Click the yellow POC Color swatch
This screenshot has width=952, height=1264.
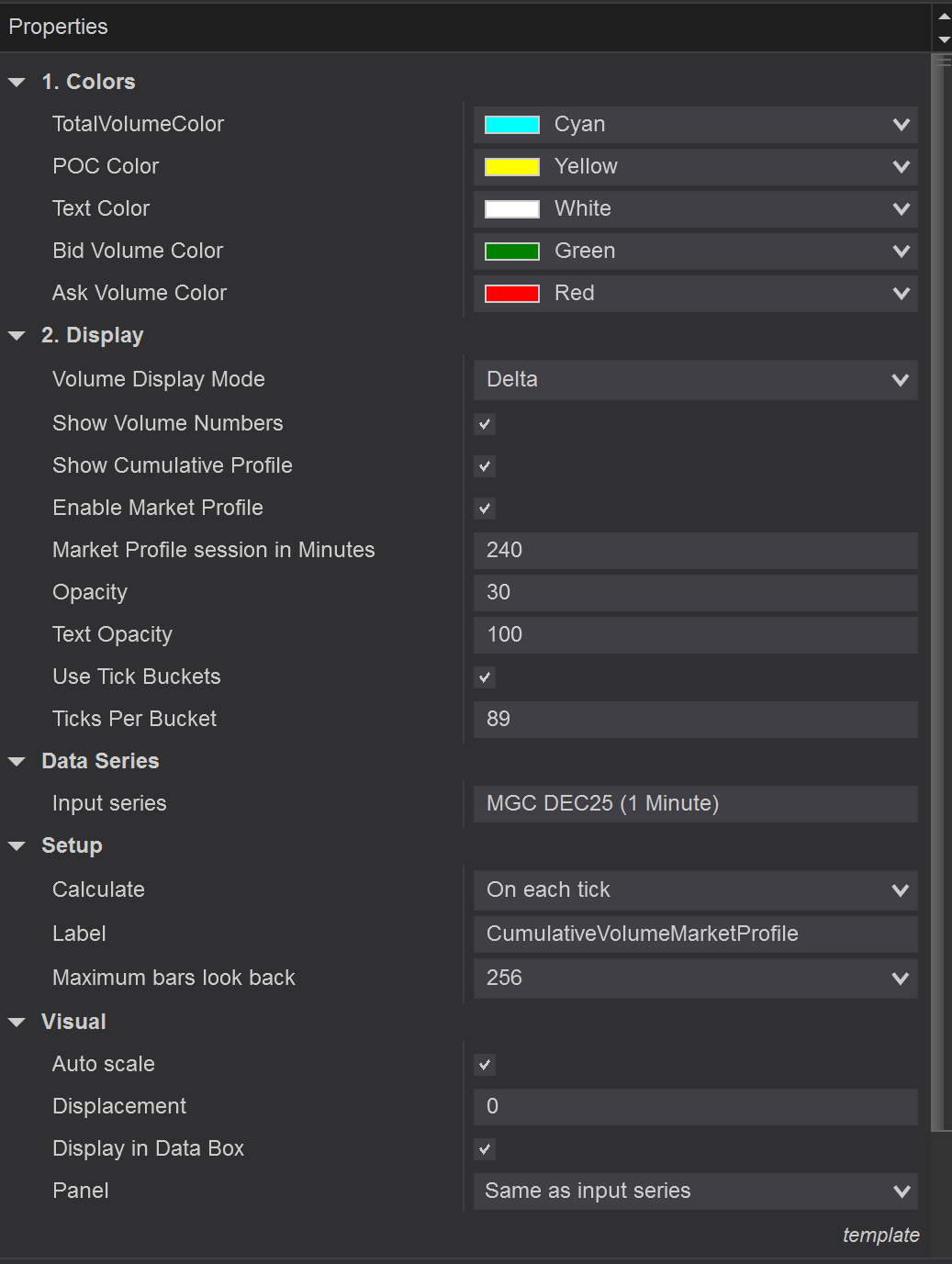(x=511, y=167)
